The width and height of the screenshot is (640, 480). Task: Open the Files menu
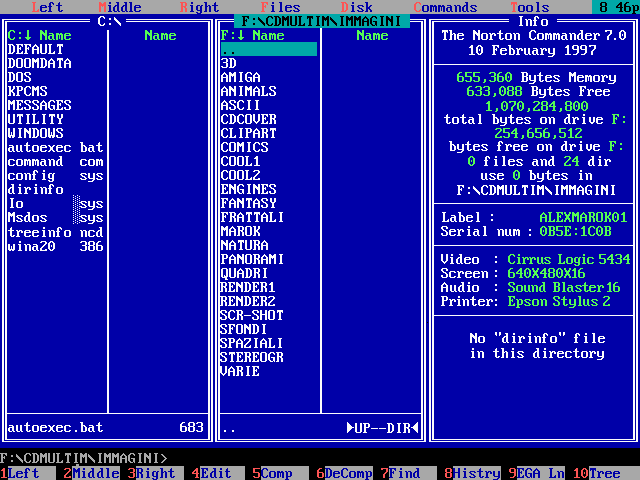pos(280,7)
